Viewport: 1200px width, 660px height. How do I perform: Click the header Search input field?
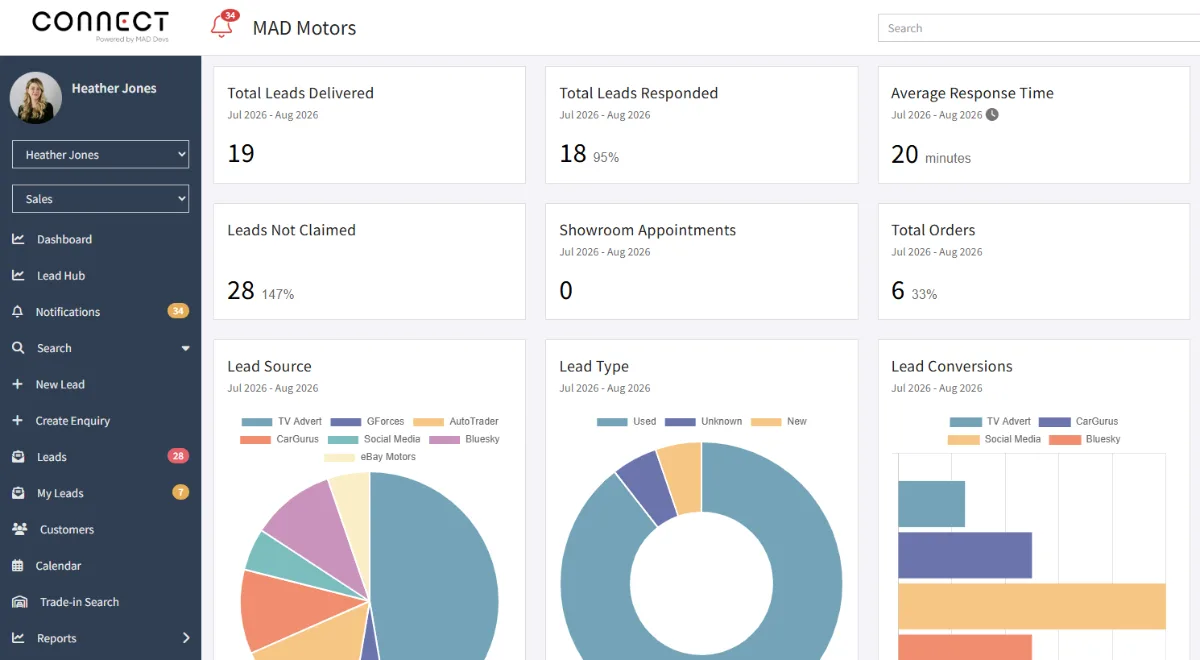(1038, 28)
